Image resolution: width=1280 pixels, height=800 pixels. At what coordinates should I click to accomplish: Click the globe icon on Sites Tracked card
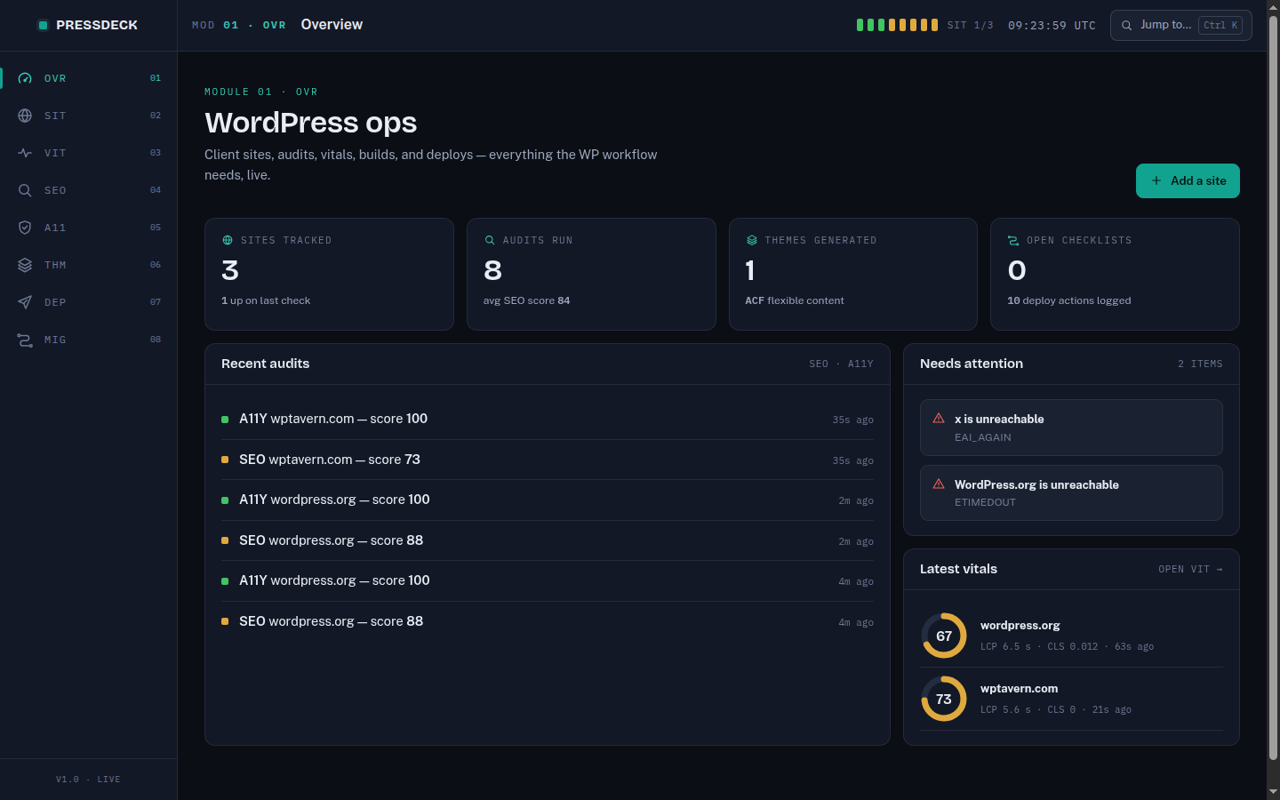[x=227, y=240]
